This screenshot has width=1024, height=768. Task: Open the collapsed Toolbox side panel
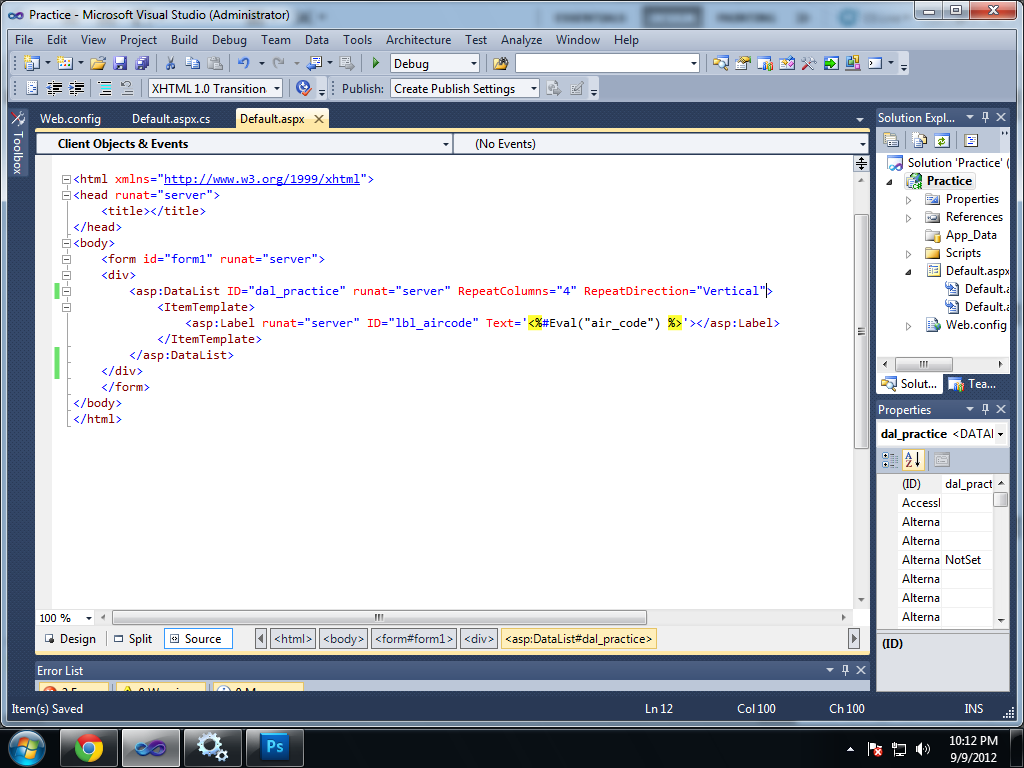[x=18, y=142]
